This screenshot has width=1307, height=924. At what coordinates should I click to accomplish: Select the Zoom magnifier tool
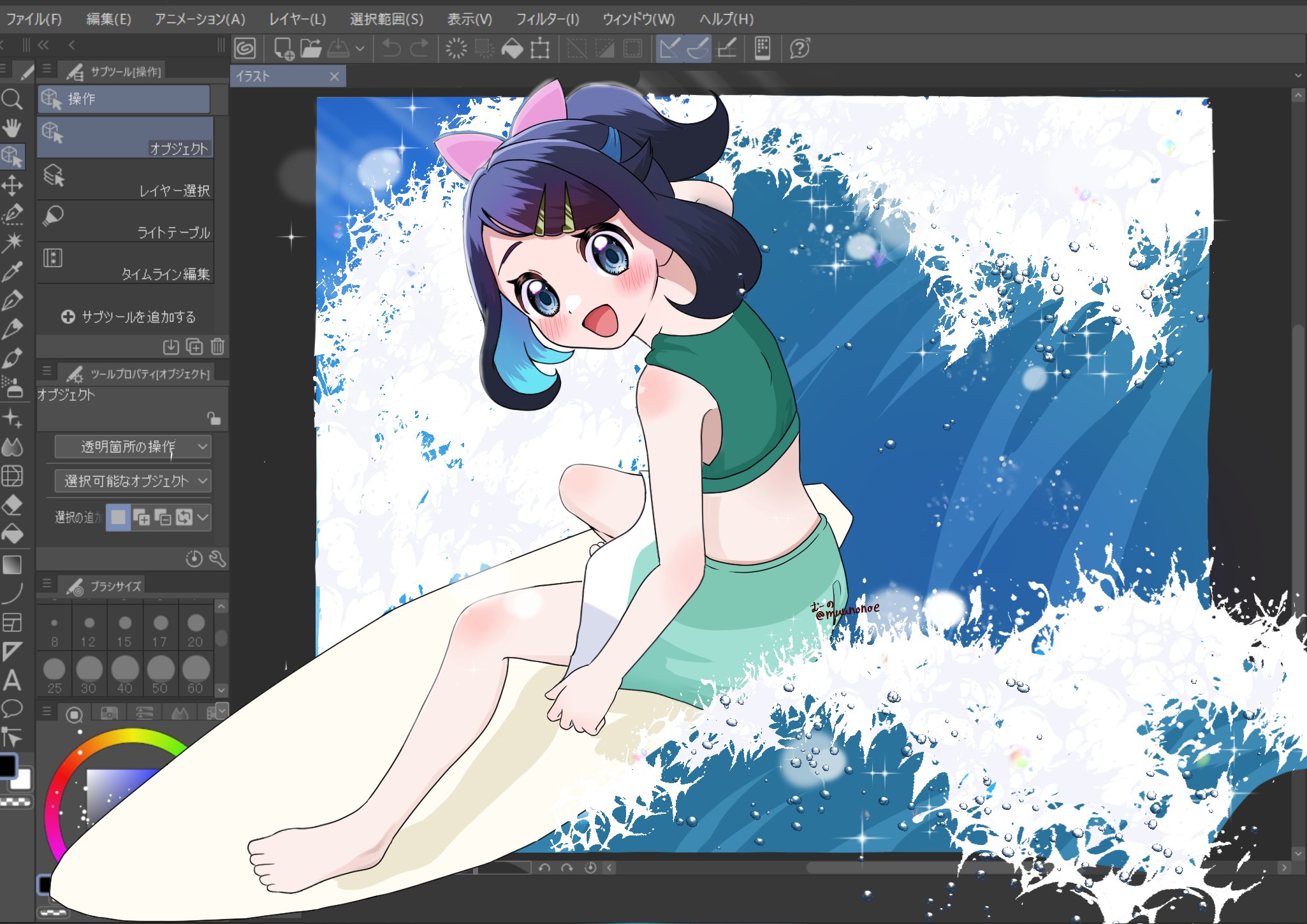pyautogui.click(x=12, y=99)
